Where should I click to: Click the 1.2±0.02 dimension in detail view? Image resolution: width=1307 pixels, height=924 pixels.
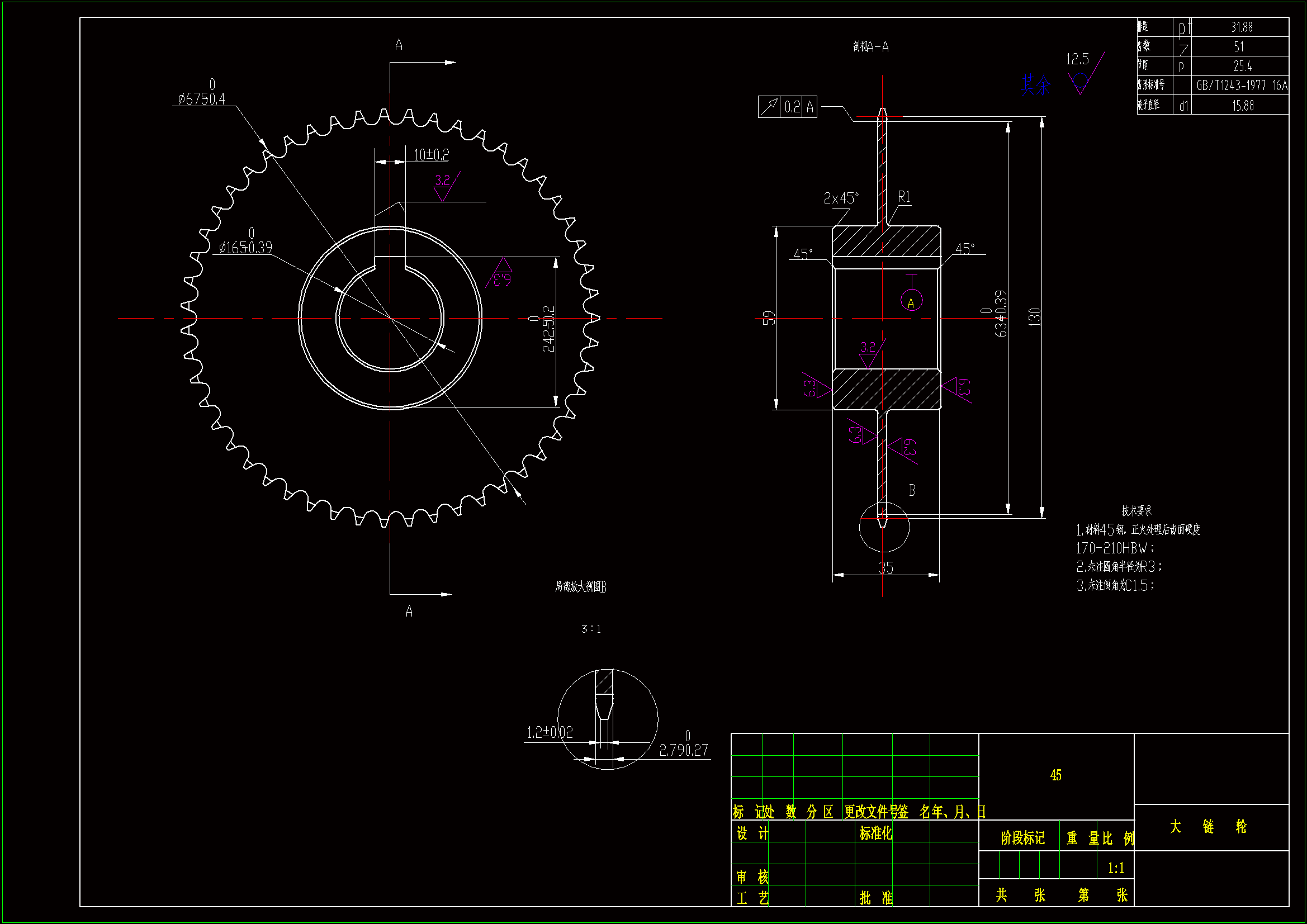[550, 732]
